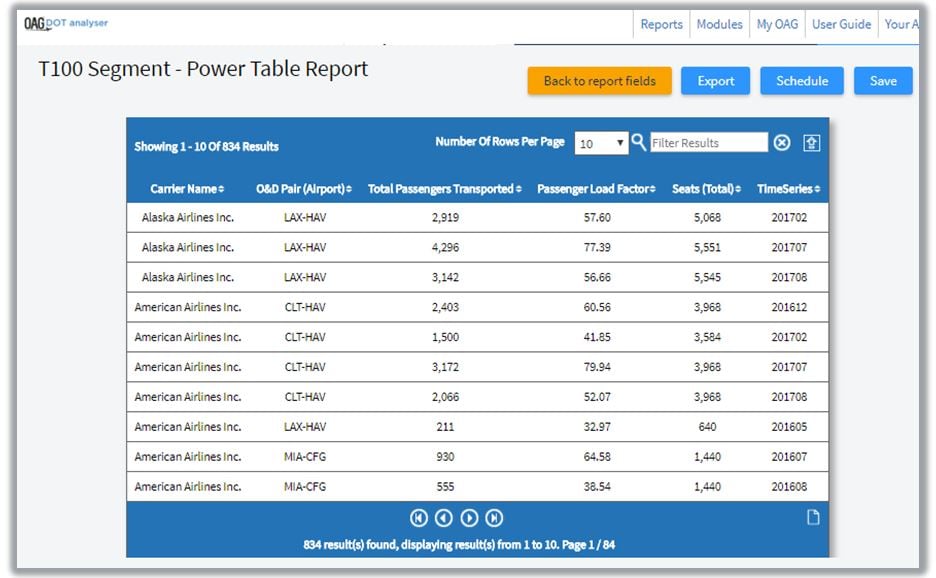Open the Number Of Rows Per Page dropdown
The width and height of the screenshot is (936, 578).
(x=601, y=143)
